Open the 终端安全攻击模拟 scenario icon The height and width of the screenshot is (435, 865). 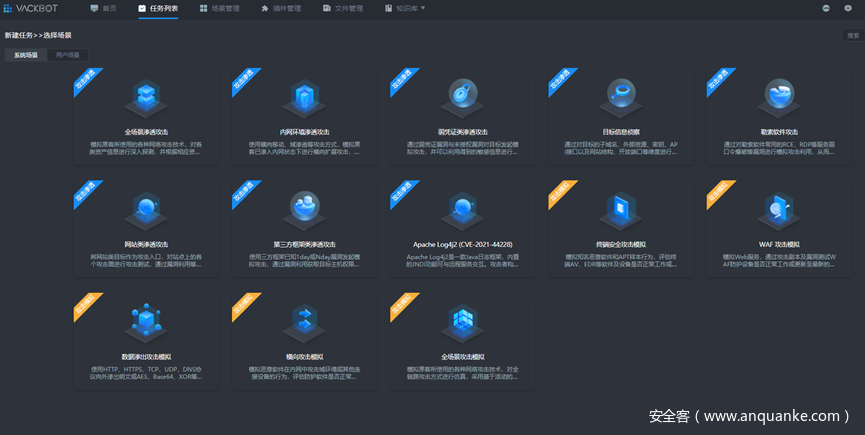(x=620, y=208)
